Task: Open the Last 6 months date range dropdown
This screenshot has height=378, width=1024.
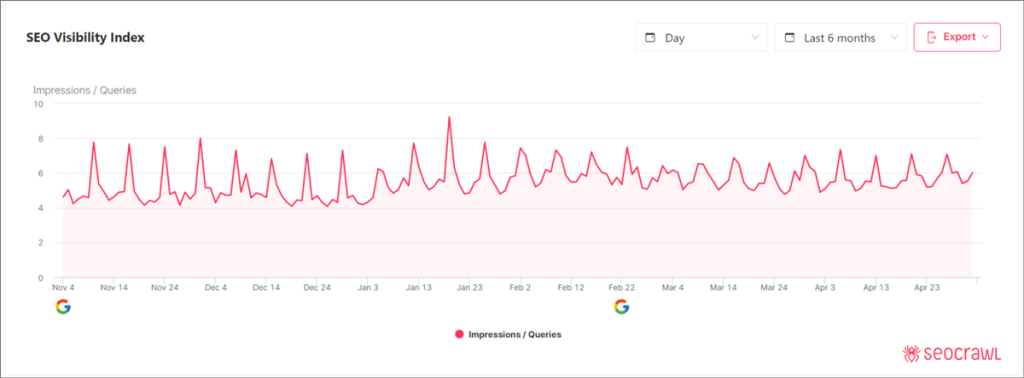Action: click(841, 37)
